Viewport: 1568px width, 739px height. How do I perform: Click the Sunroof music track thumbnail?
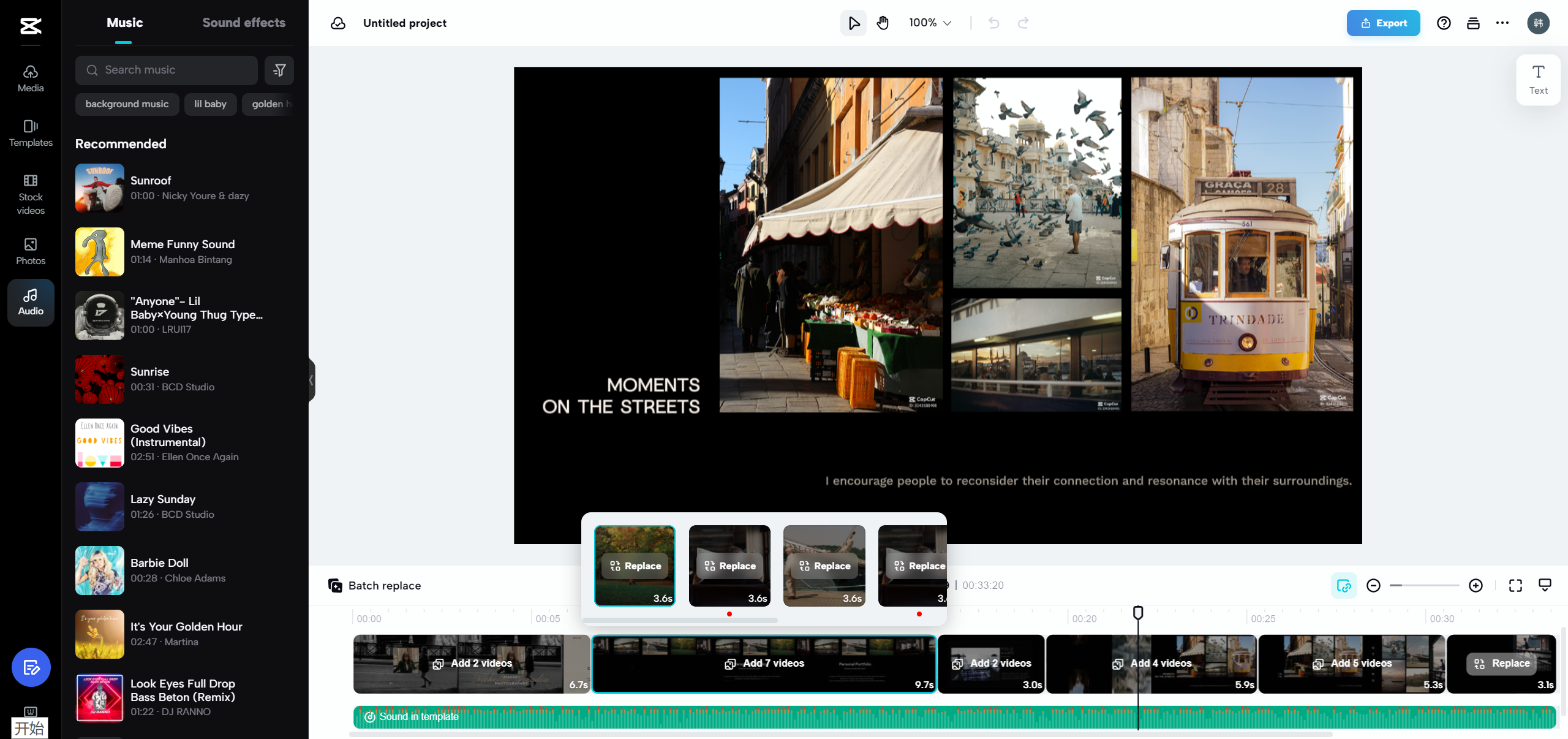(x=100, y=188)
